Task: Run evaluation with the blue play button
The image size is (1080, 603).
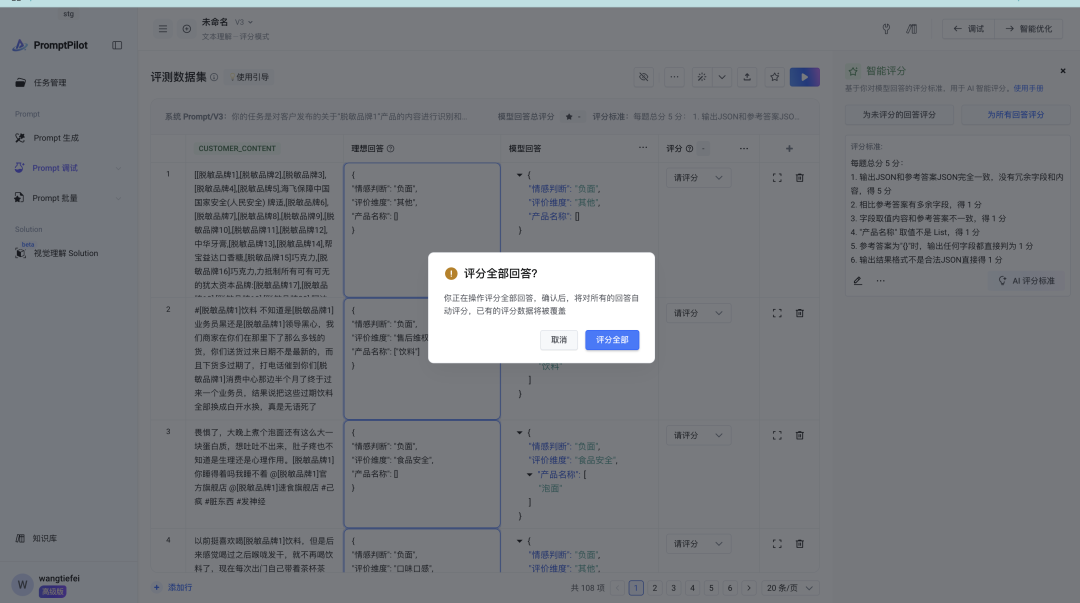Action: click(805, 78)
